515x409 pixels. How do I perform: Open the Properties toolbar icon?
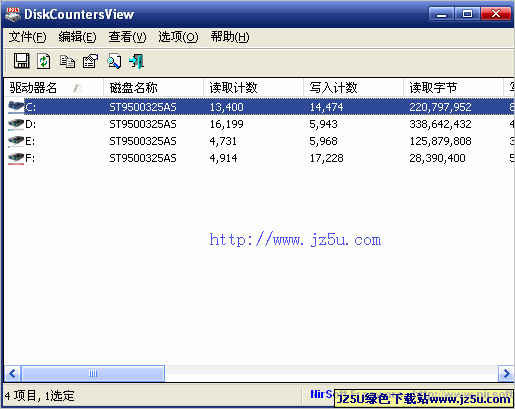coord(90,61)
